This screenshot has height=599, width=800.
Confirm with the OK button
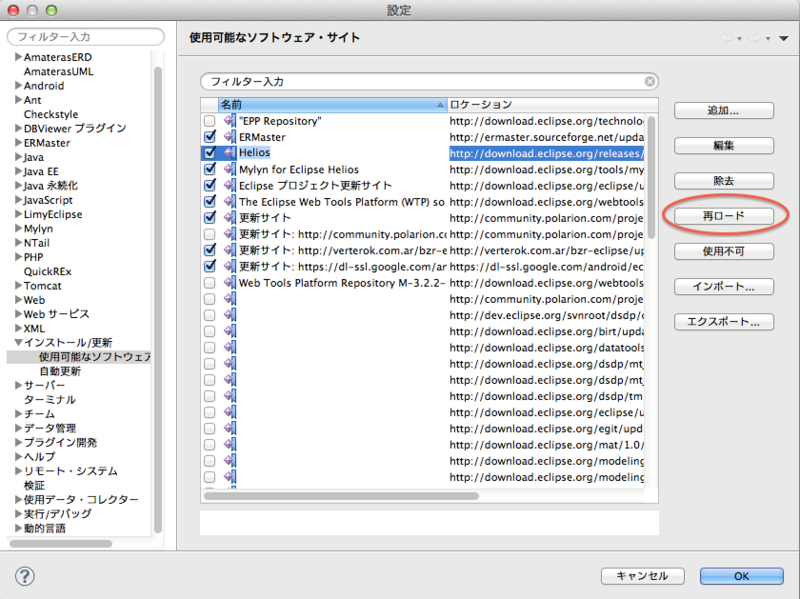coord(741,576)
